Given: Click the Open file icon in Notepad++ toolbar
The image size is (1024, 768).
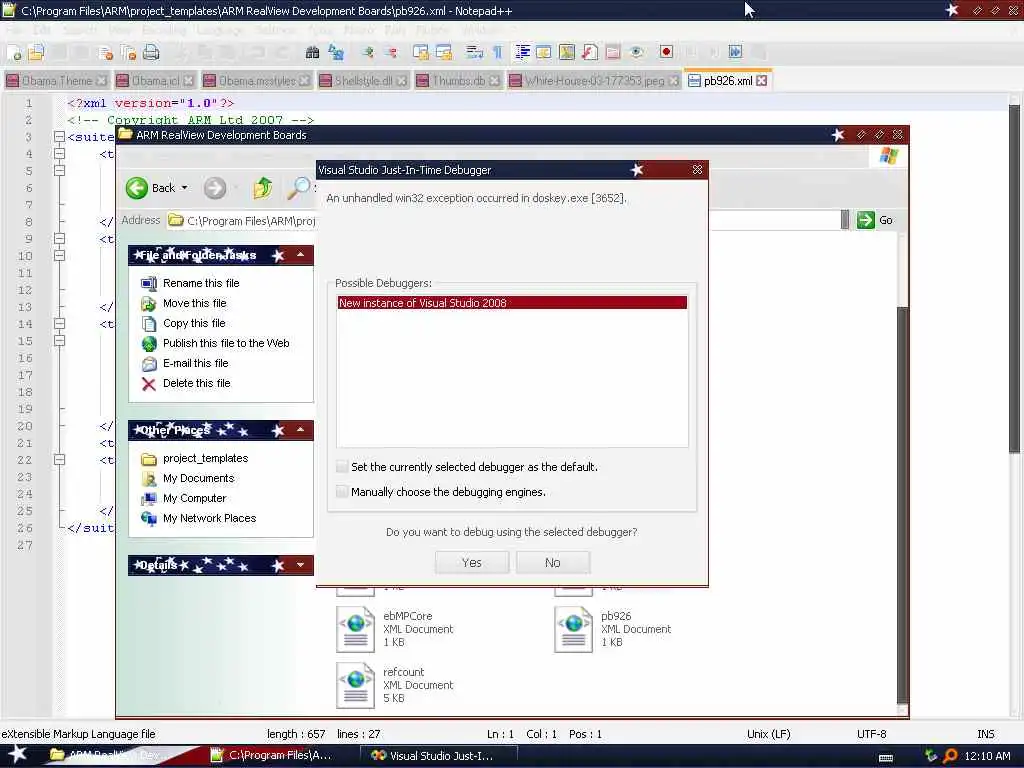Looking at the screenshot, I should [36, 53].
